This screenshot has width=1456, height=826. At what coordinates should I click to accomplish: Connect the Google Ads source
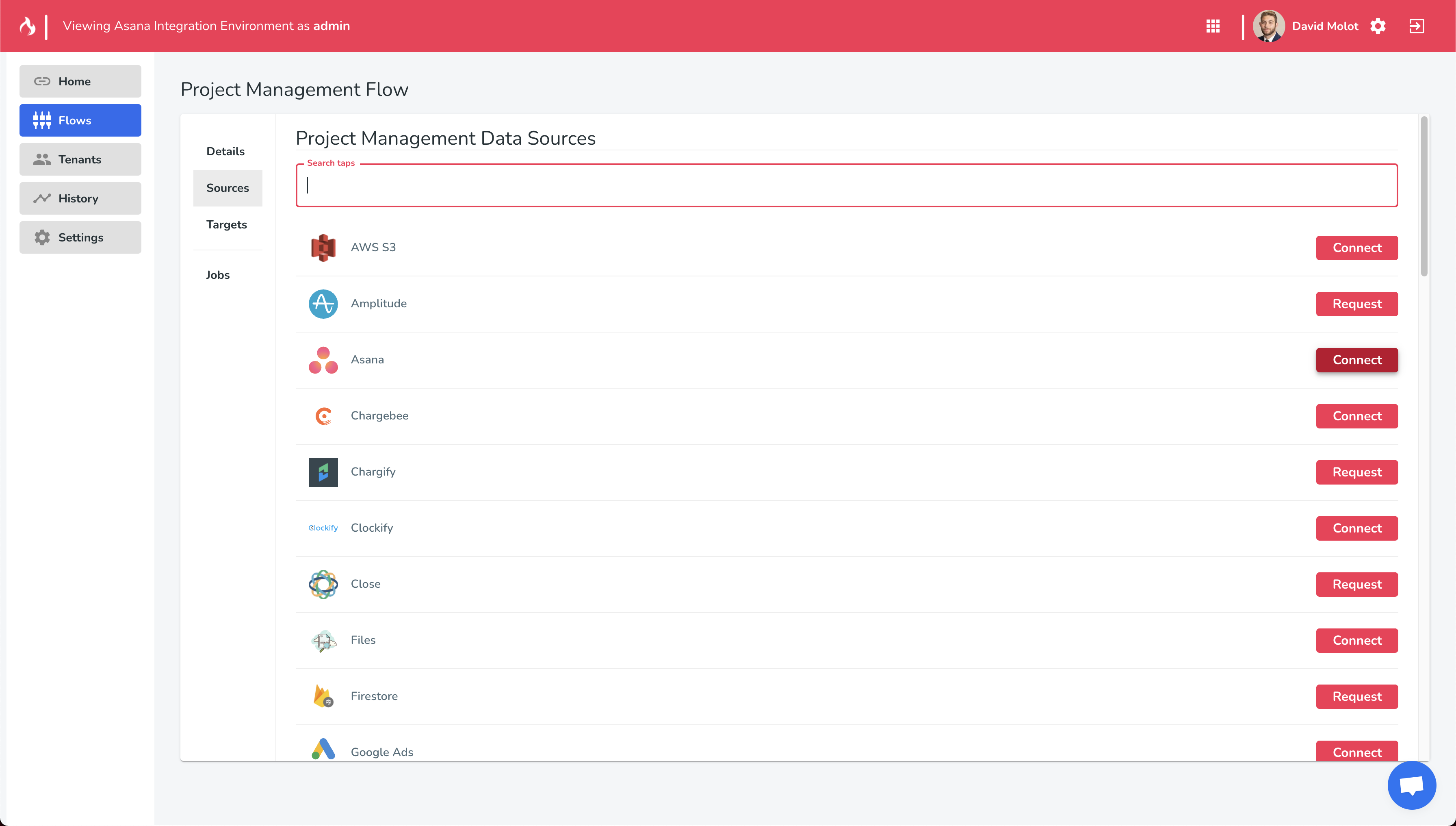(1357, 751)
